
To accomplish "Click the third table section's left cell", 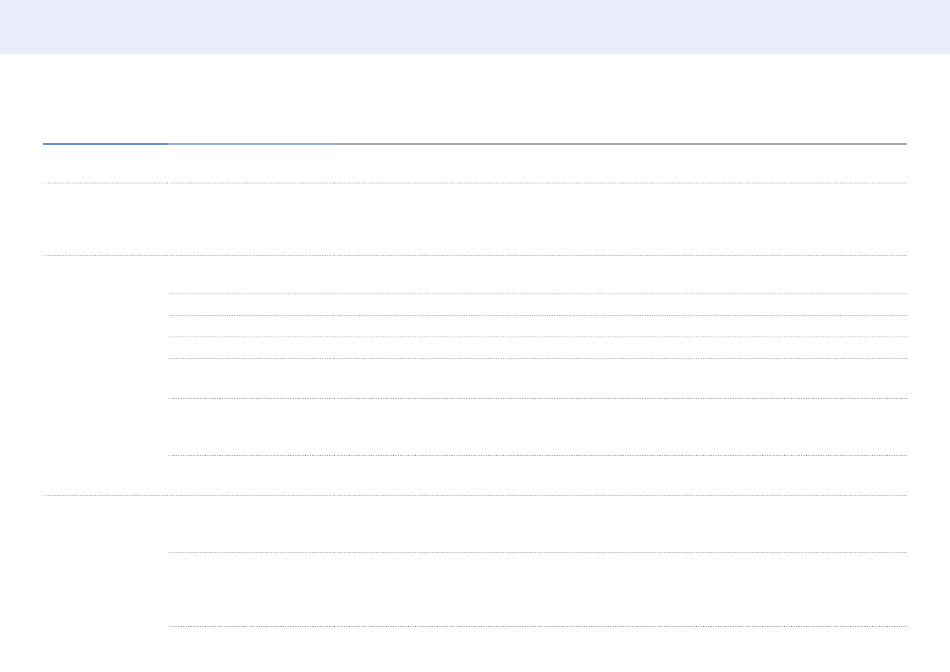I will 105,560.
